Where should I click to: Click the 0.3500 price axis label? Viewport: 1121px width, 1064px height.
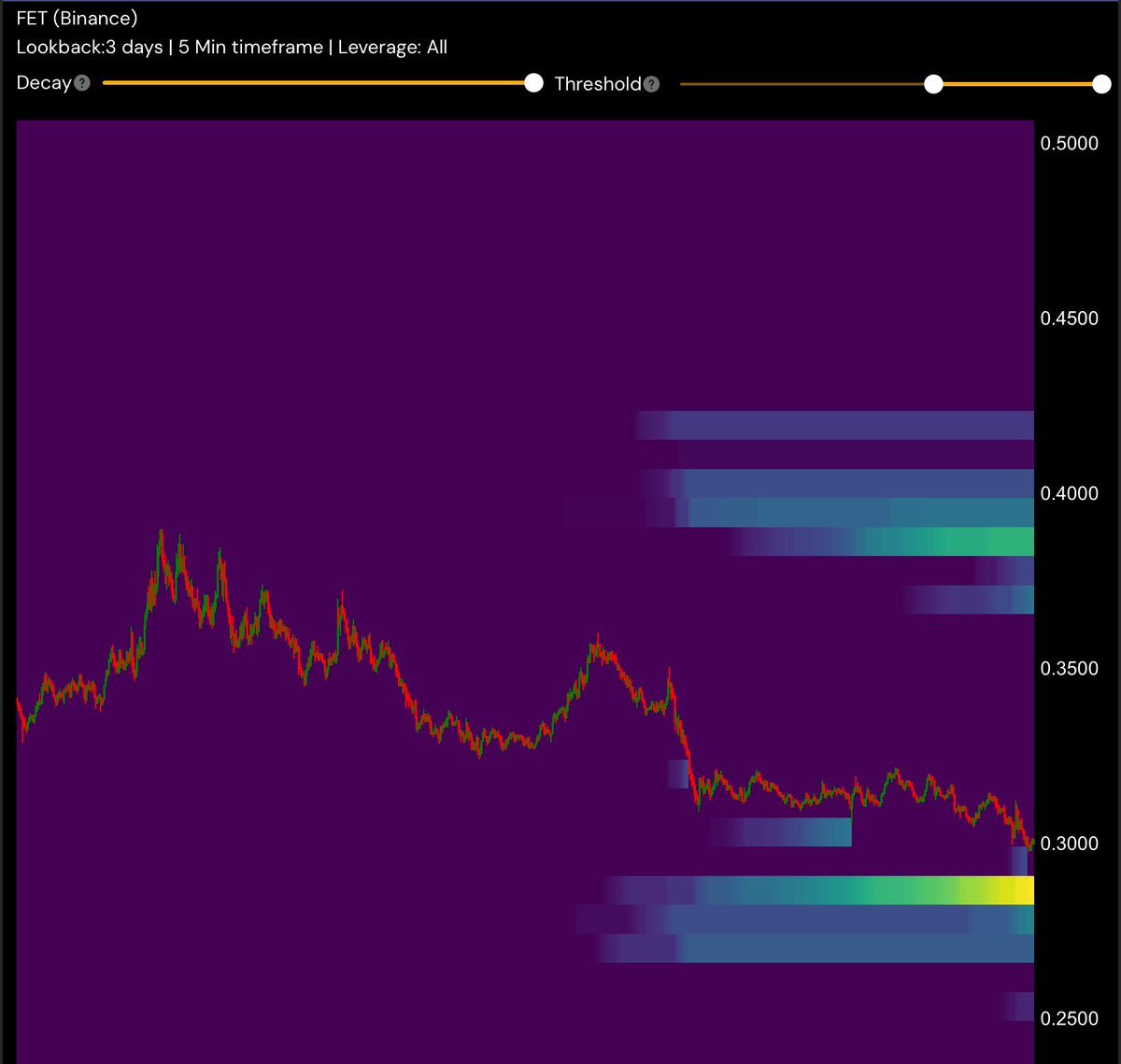point(1070,669)
